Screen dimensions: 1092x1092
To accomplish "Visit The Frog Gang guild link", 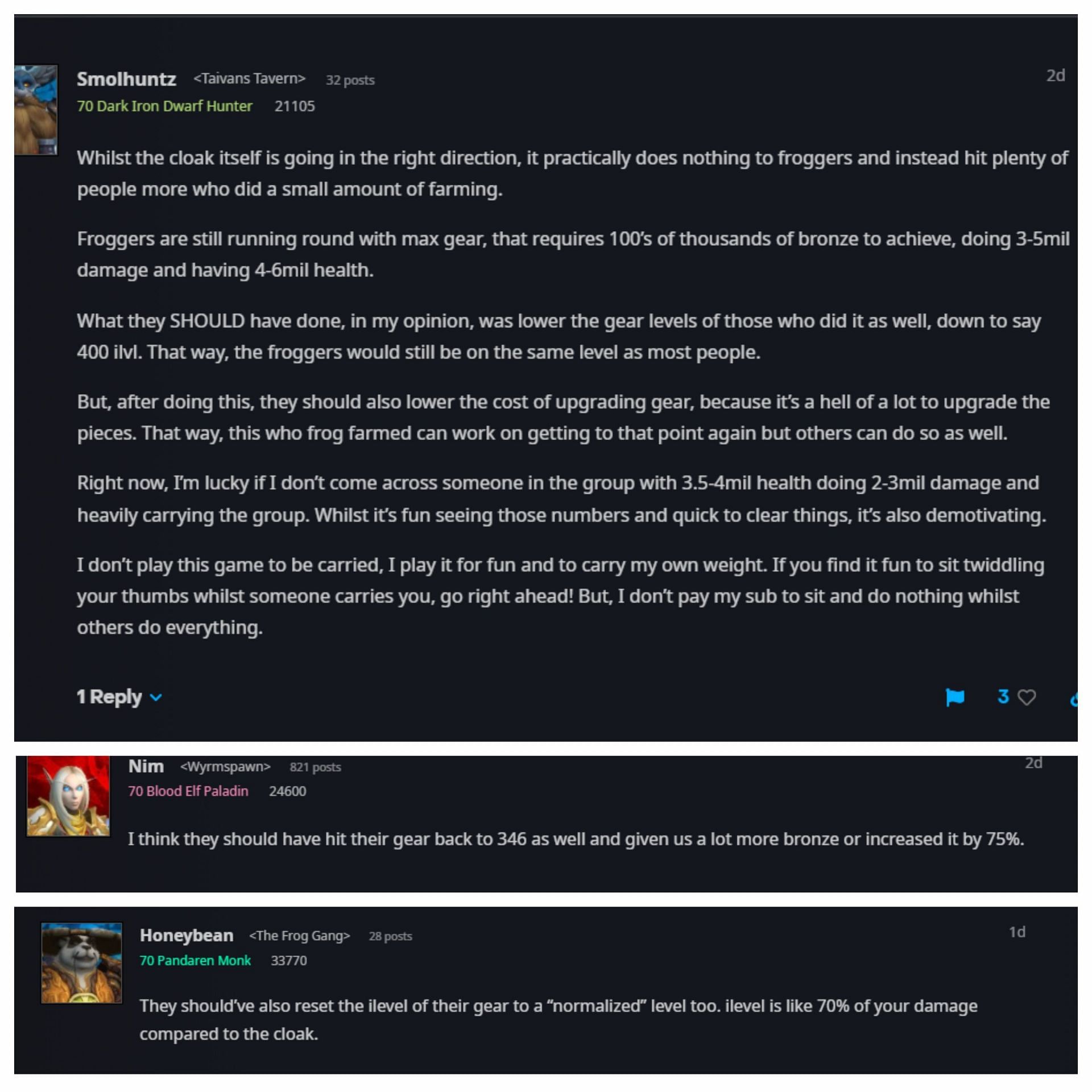I will [x=299, y=936].
